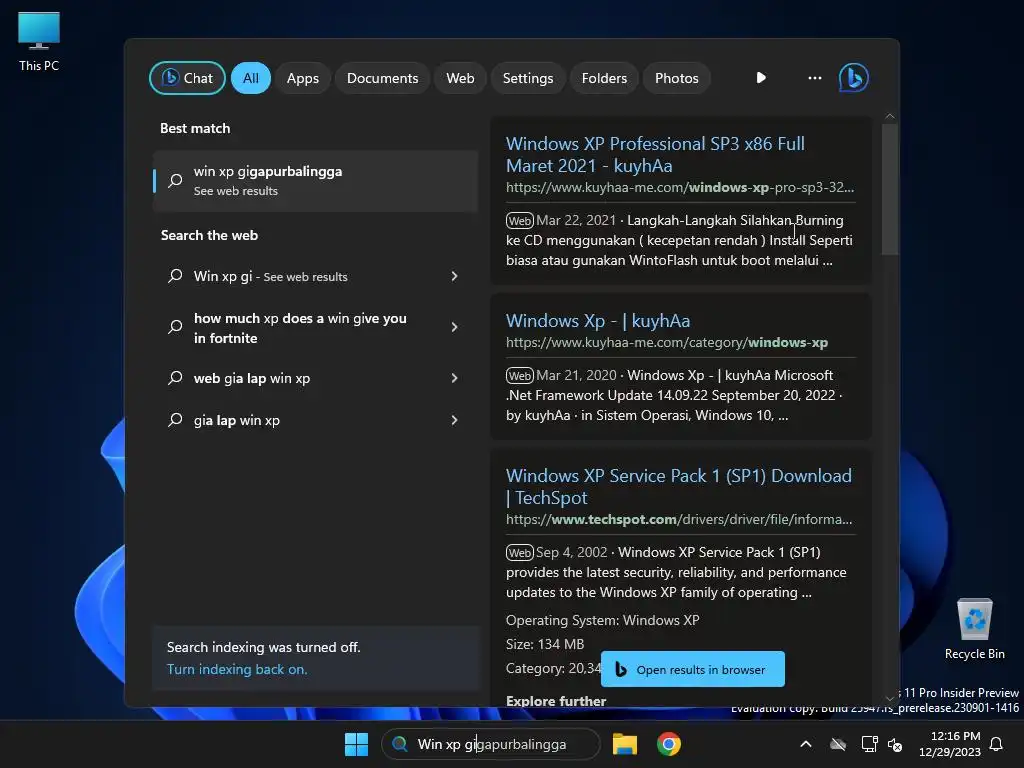Select the Recycle Bin desktop icon
This screenshot has width=1024, height=768.
(x=974, y=629)
